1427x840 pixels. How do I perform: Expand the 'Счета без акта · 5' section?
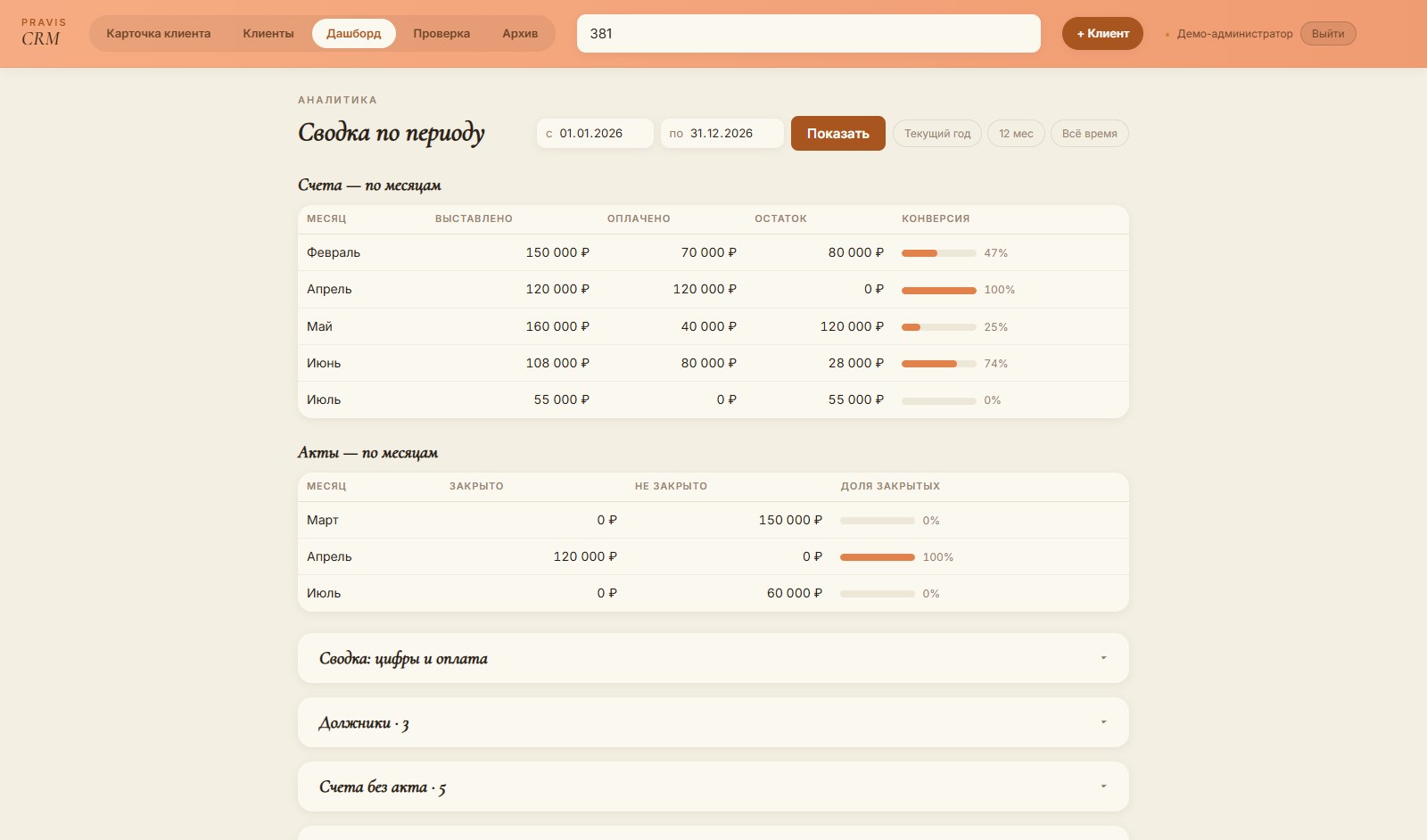tap(713, 786)
